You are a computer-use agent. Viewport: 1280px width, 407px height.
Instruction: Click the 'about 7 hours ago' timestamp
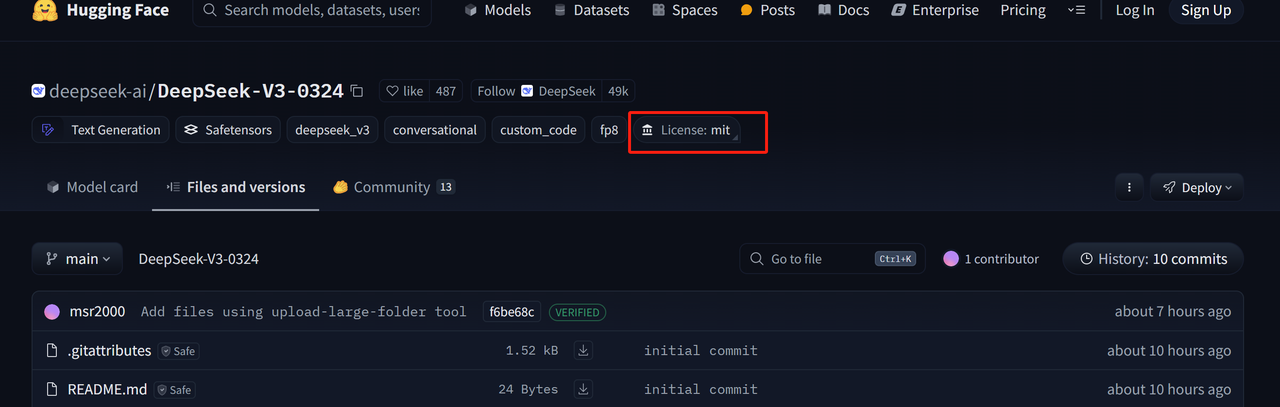(1173, 312)
